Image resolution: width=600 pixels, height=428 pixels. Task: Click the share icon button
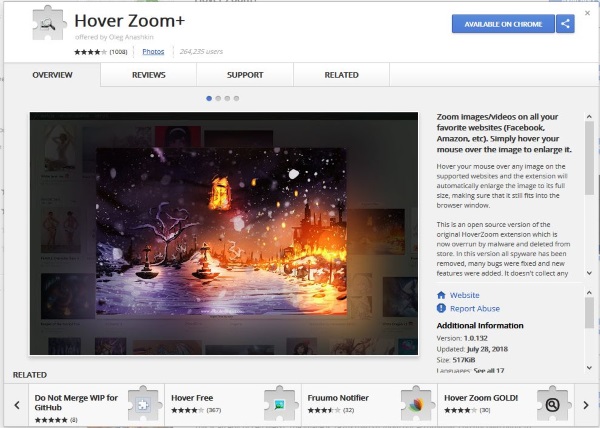point(565,24)
